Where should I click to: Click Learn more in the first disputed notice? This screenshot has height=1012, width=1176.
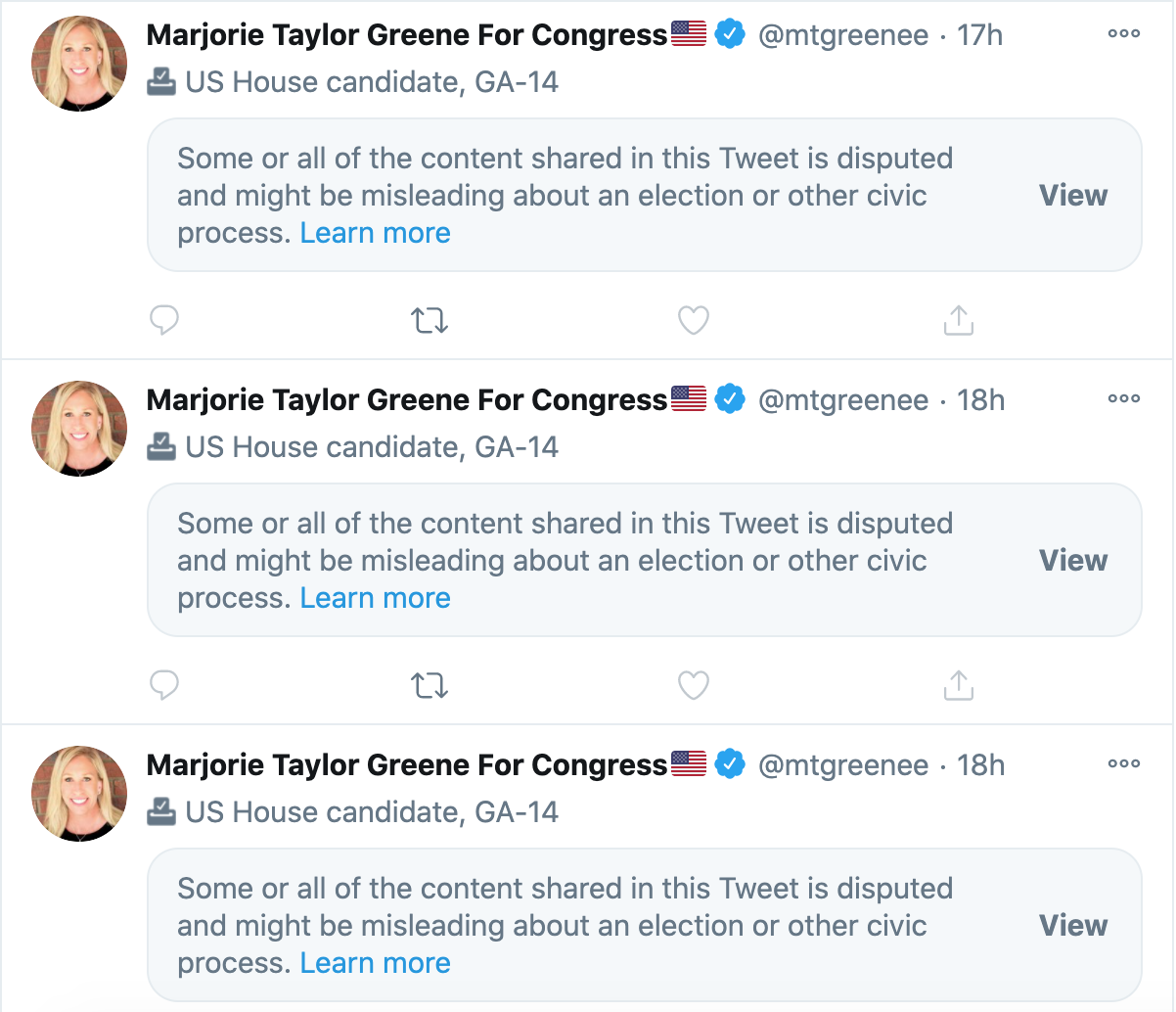click(x=376, y=233)
